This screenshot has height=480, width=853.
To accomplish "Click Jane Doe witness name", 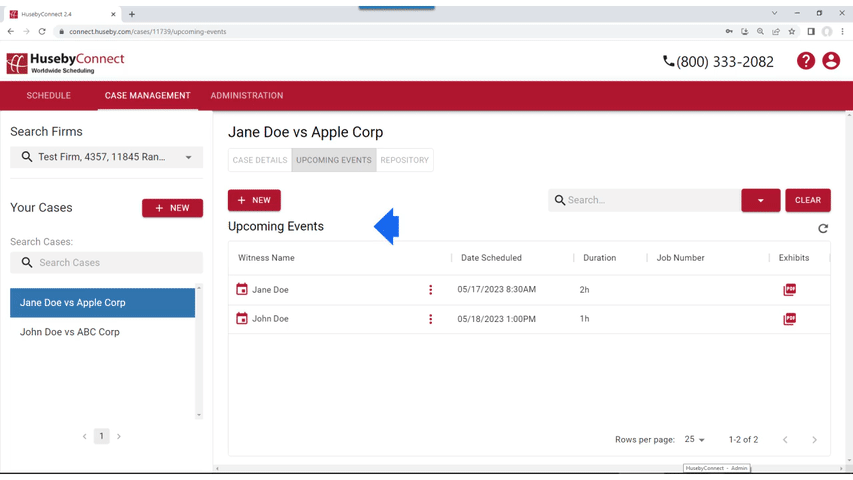I will point(270,290).
